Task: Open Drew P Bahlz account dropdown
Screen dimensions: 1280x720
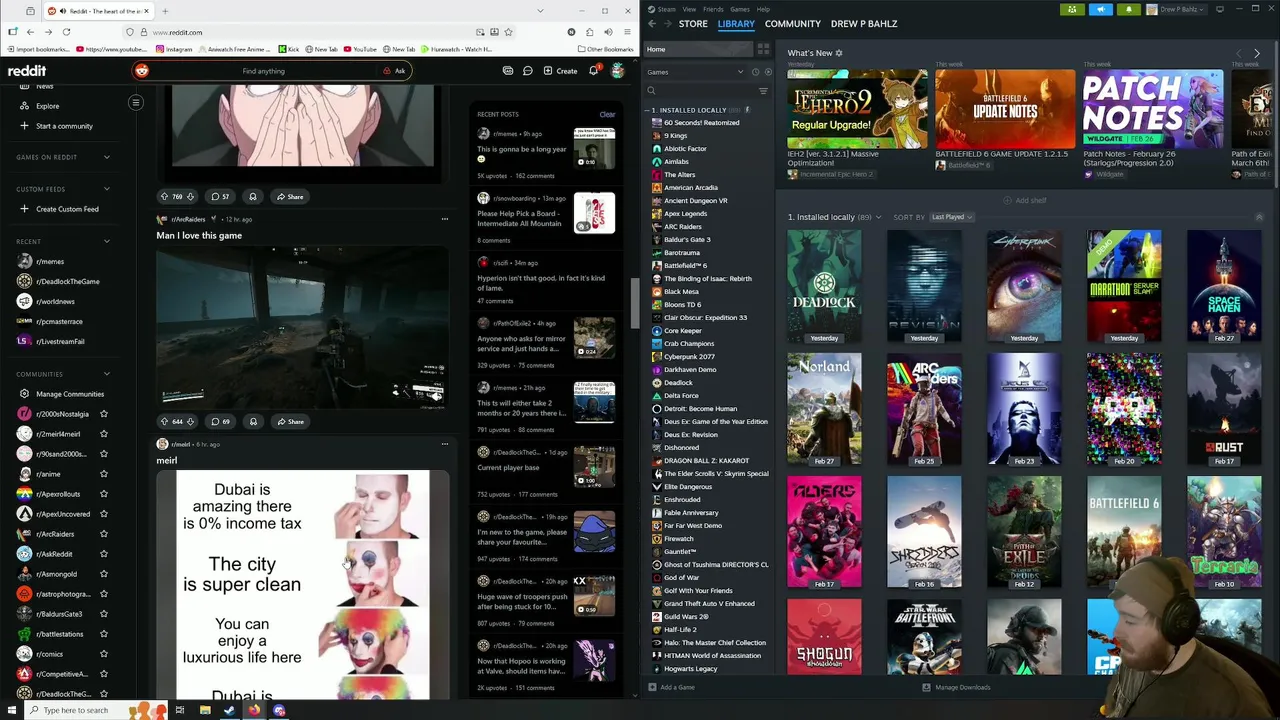Action: [x=1177, y=9]
